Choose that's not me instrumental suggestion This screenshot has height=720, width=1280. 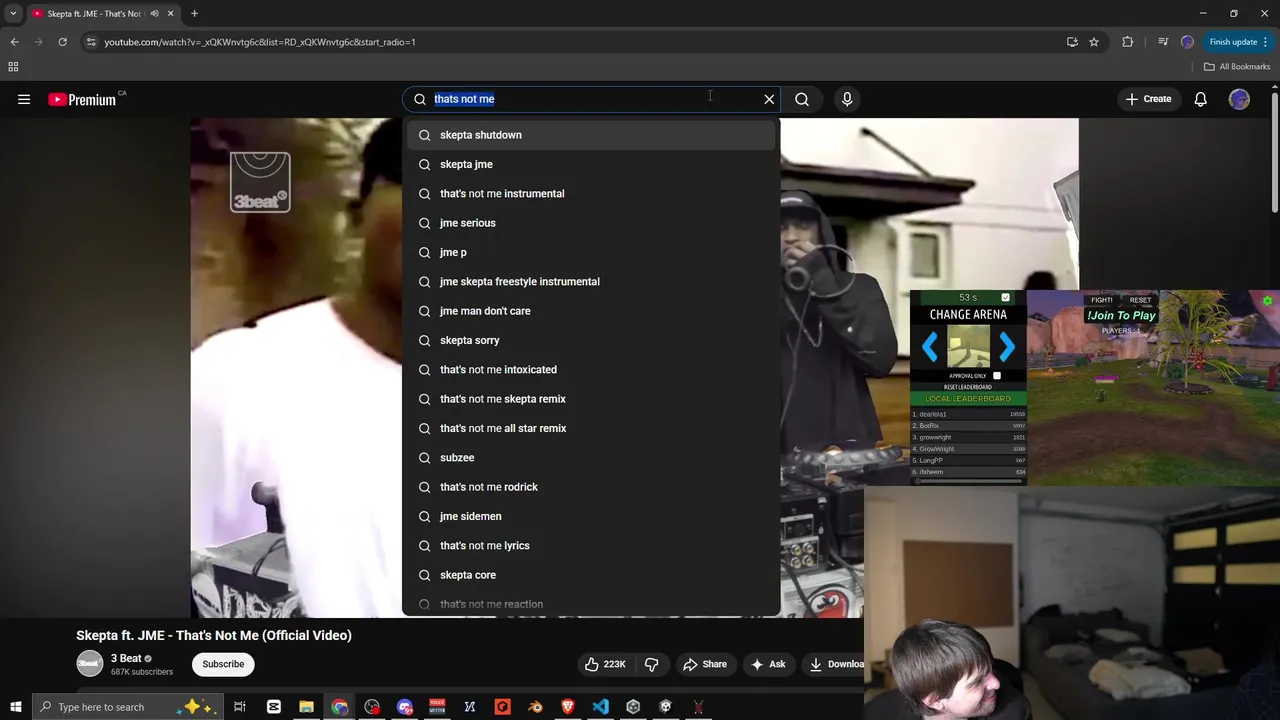coord(591,193)
